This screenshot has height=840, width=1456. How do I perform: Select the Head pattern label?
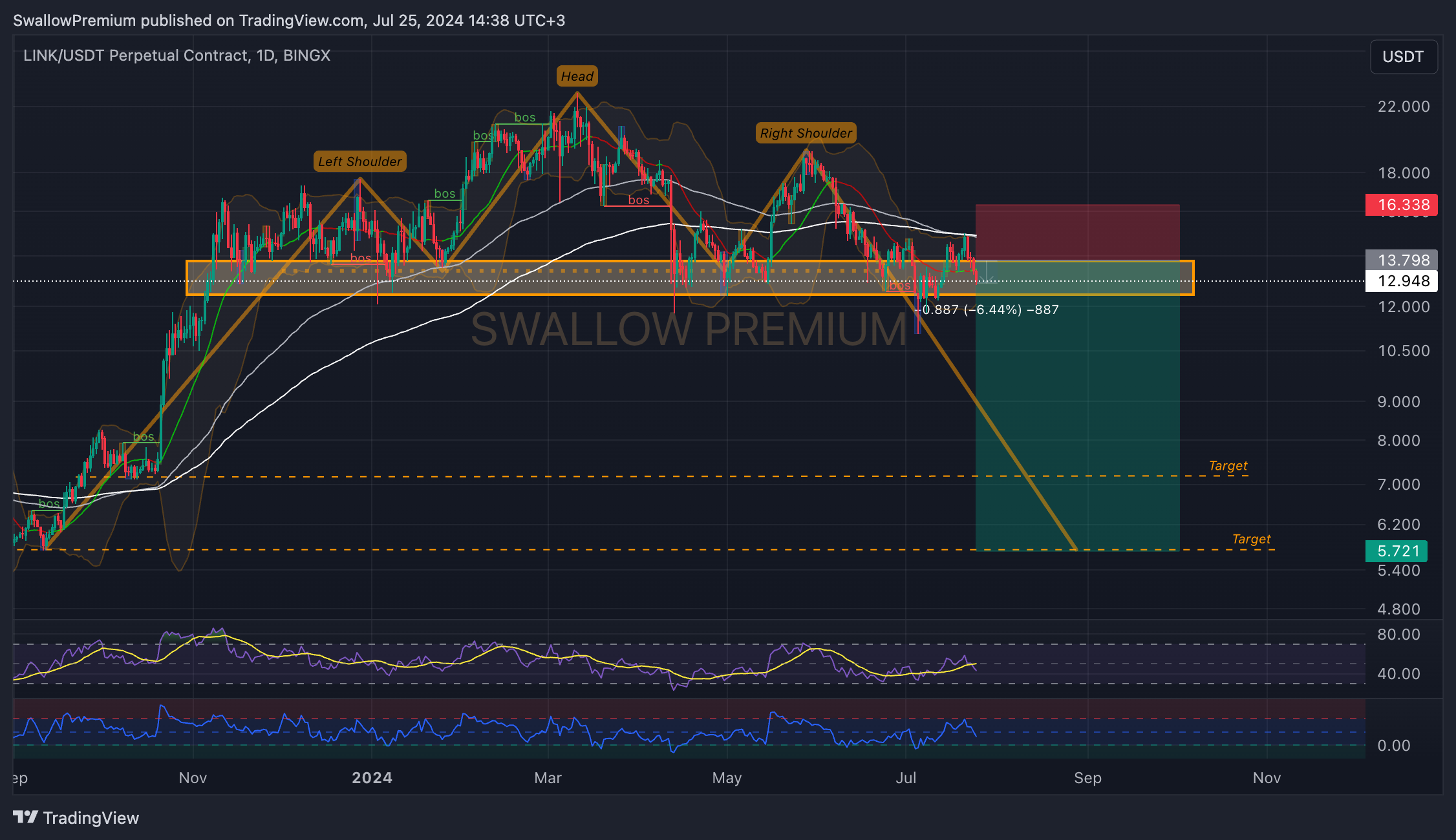point(577,76)
